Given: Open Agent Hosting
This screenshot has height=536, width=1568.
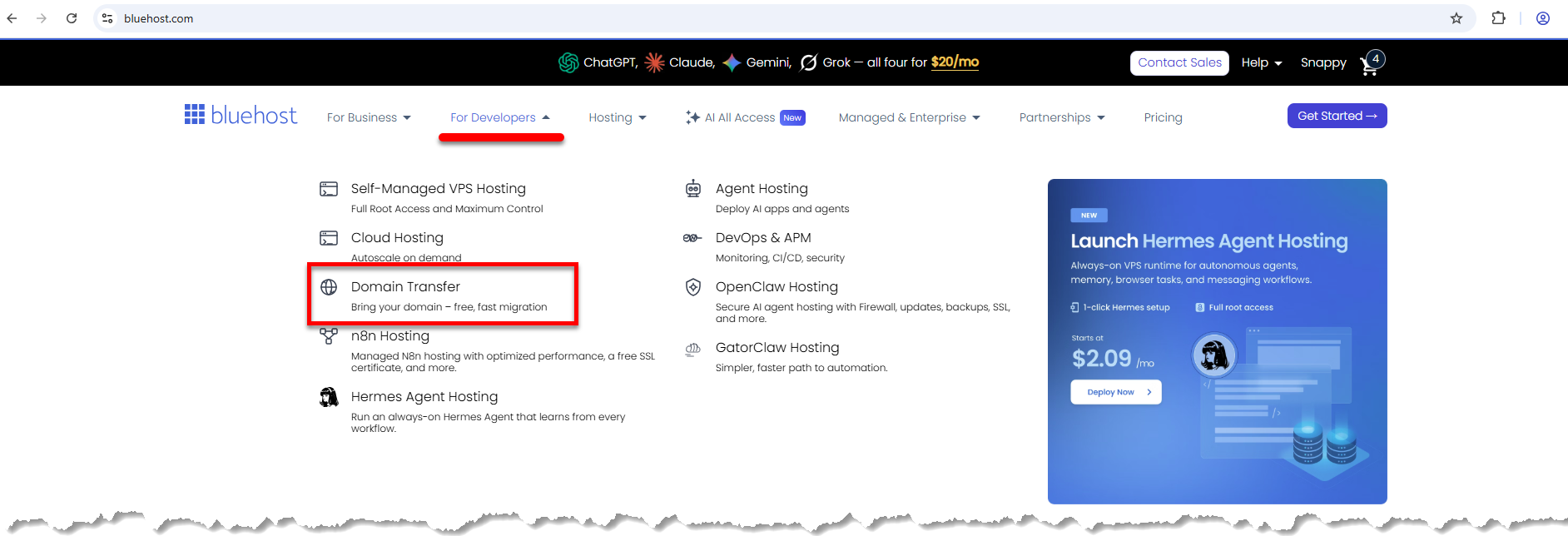Looking at the screenshot, I should coord(762,189).
